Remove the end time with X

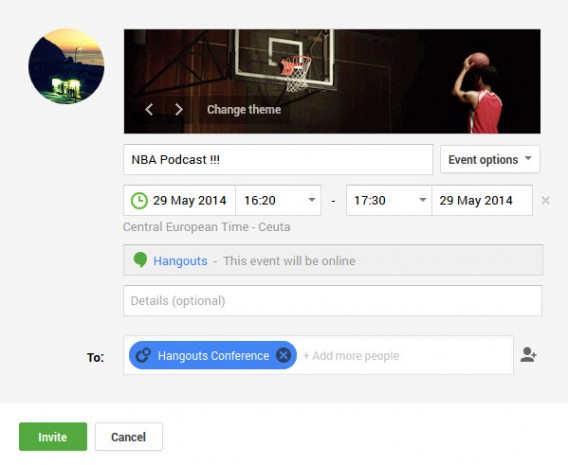click(x=546, y=200)
